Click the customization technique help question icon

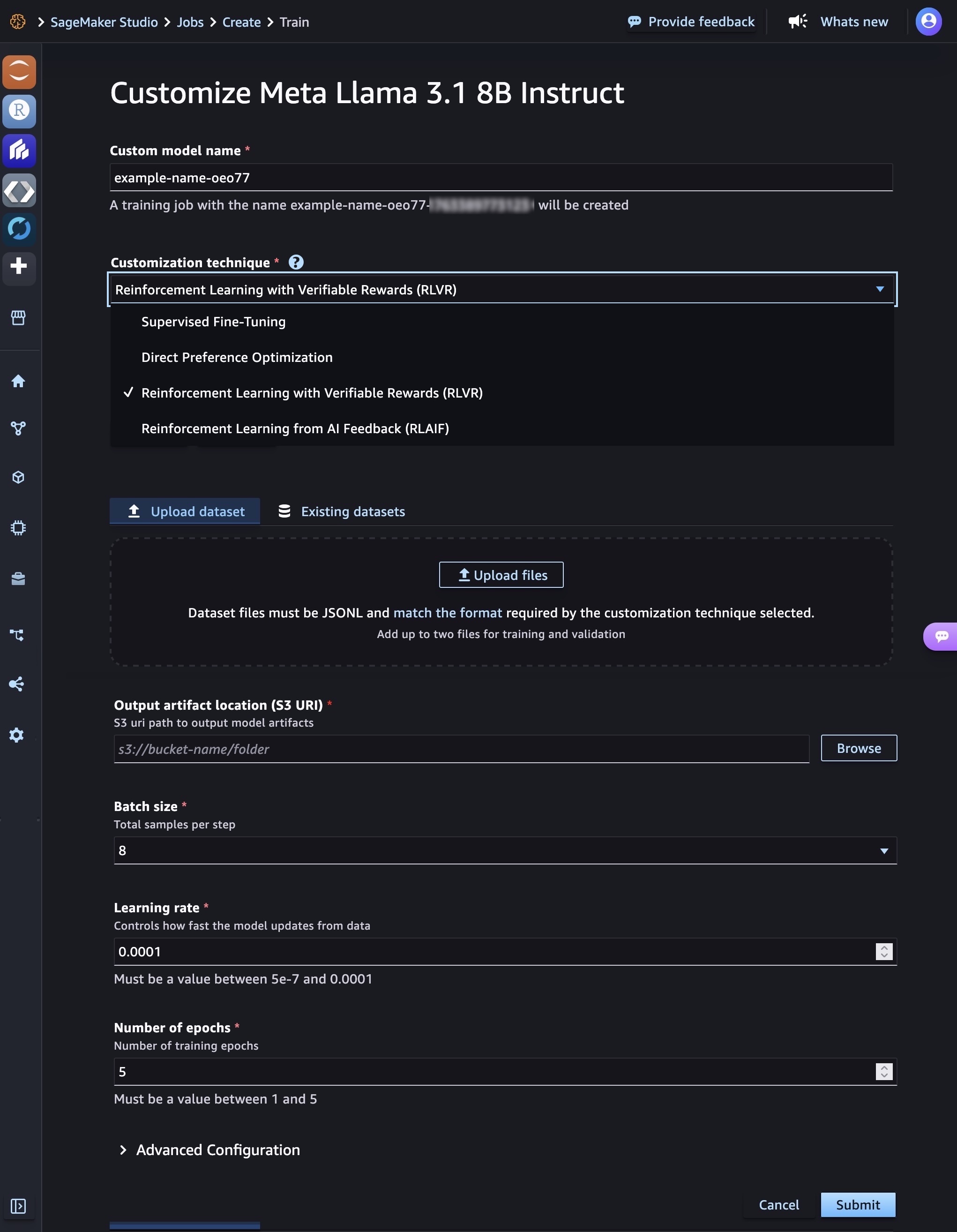(296, 263)
